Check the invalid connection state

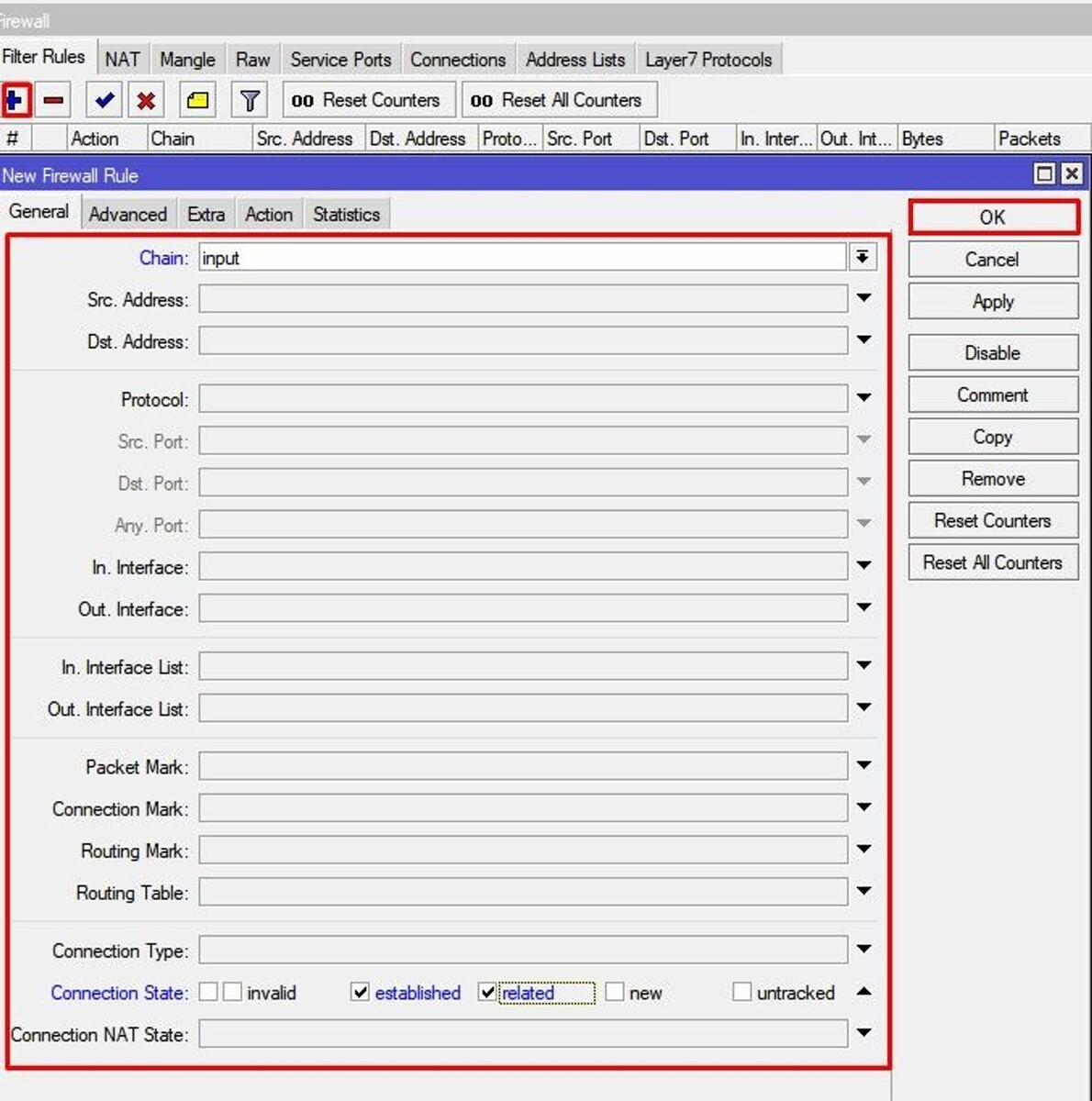click(232, 992)
